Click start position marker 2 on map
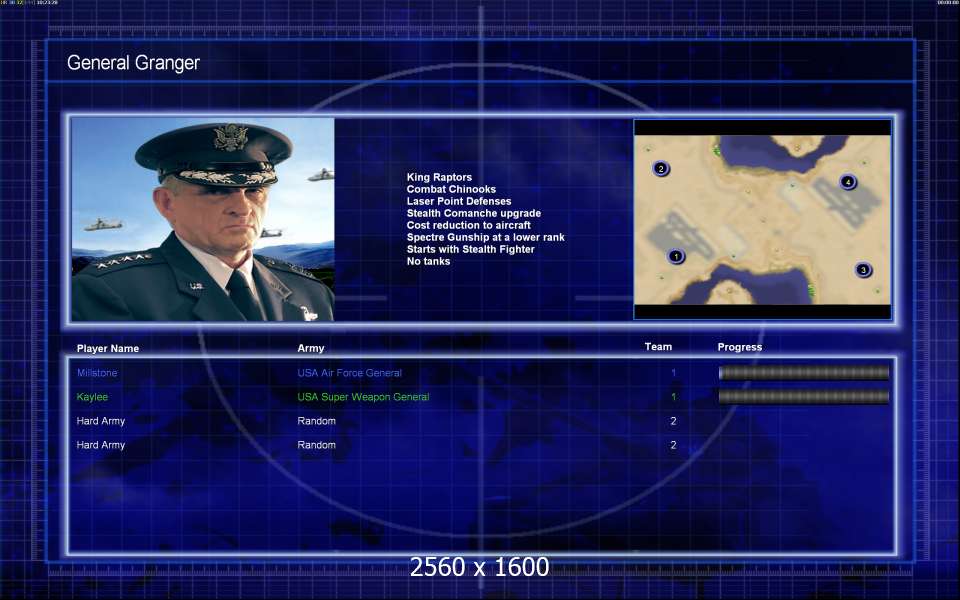The height and width of the screenshot is (600, 960). pyautogui.click(x=661, y=168)
